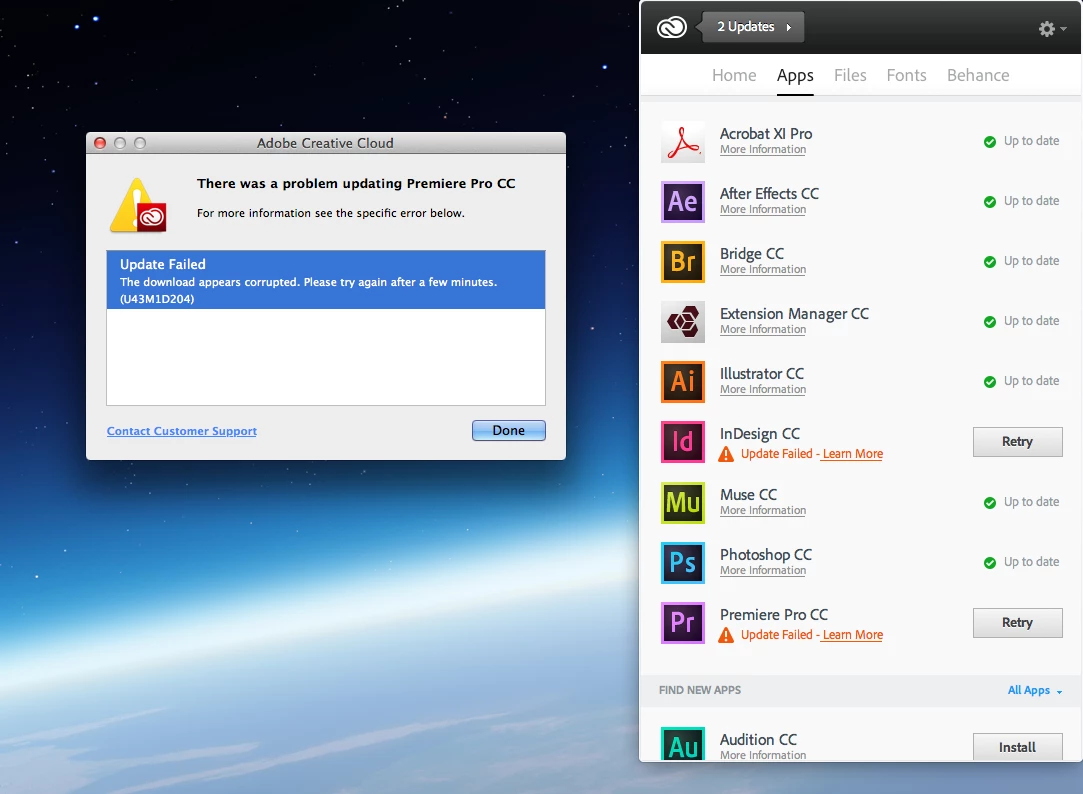Expand the All Apps filter dropdown
The width and height of the screenshot is (1083, 794).
click(x=1035, y=690)
